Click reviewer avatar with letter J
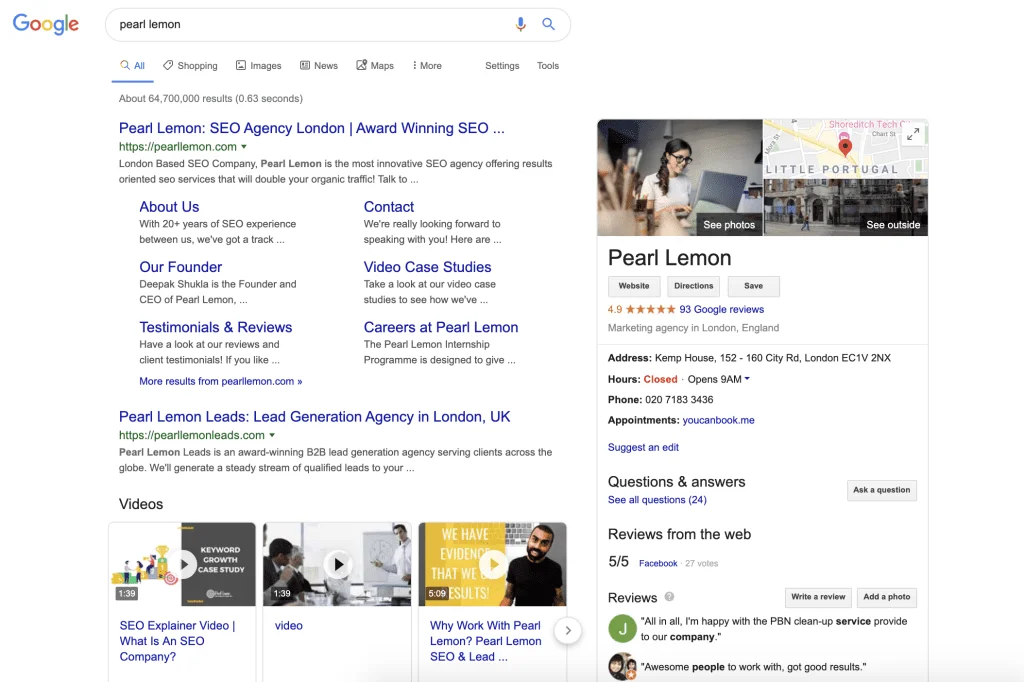Image resolution: width=1024 pixels, height=682 pixels. pyautogui.click(x=622, y=628)
